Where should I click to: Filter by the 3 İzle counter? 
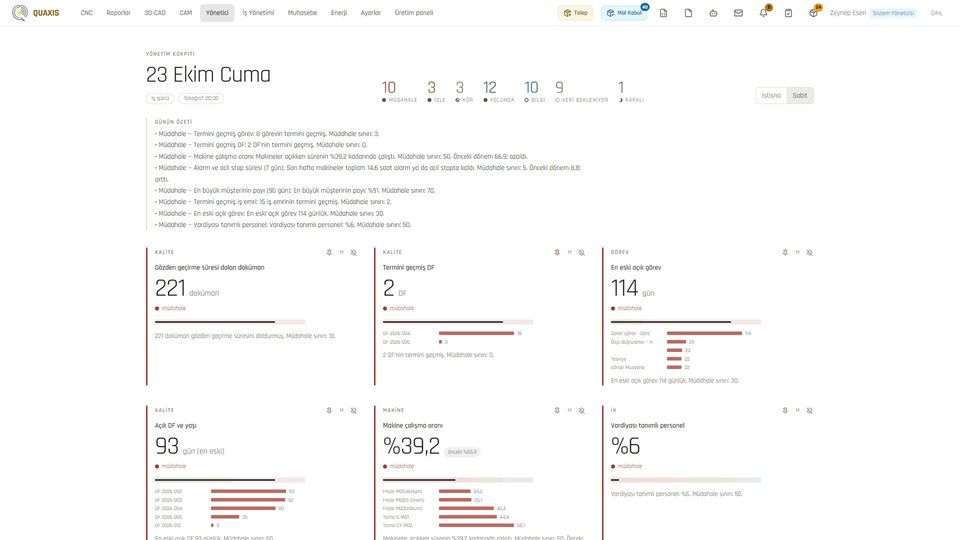tap(436, 92)
